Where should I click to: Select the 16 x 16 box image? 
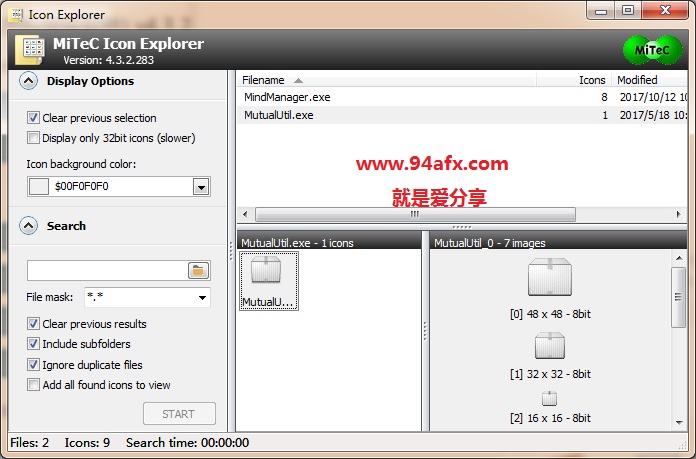pos(550,398)
